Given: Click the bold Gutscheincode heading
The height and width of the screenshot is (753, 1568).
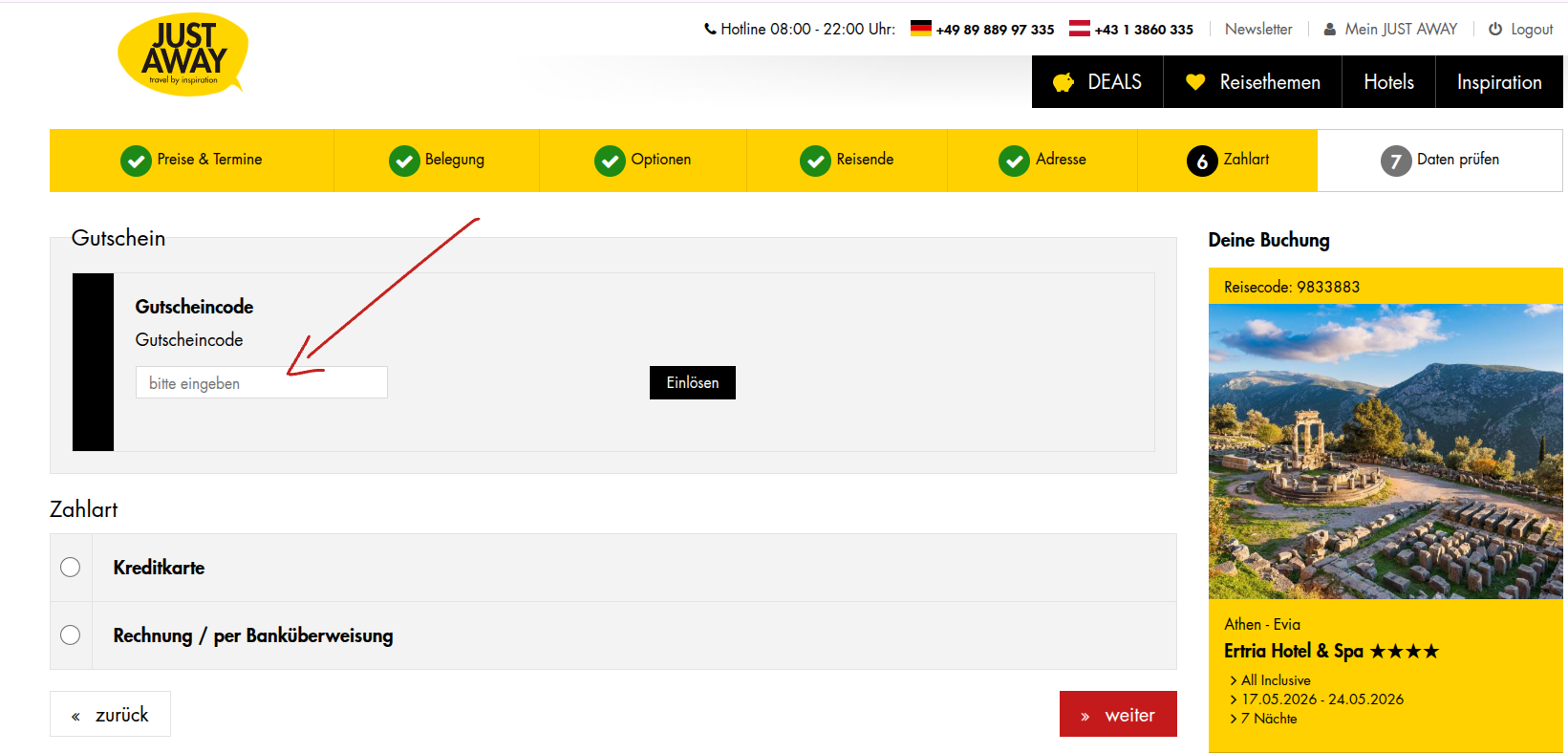Looking at the screenshot, I should [194, 307].
